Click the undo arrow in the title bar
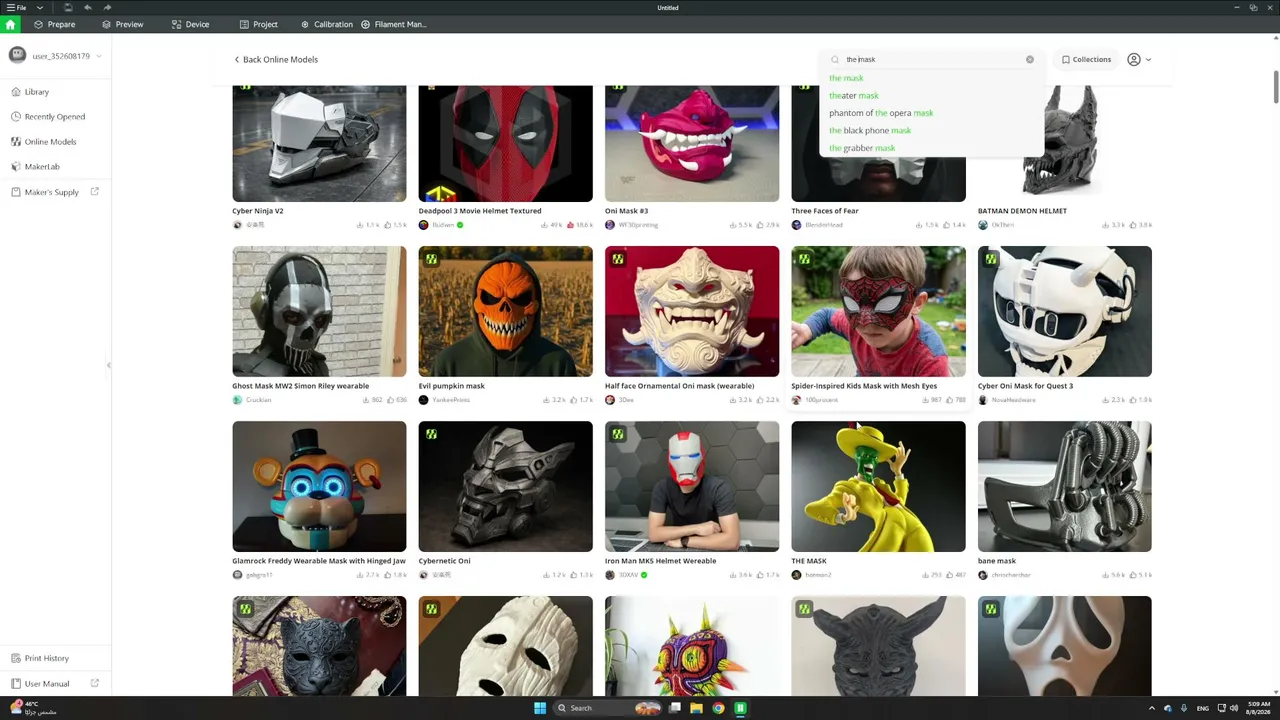Image resolution: width=1280 pixels, height=720 pixels. point(88,8)
